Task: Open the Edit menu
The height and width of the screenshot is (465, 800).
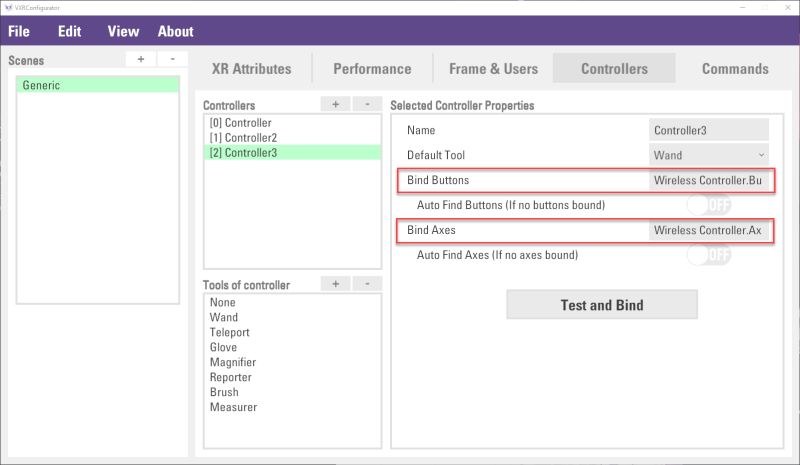Action: point(69,31)
